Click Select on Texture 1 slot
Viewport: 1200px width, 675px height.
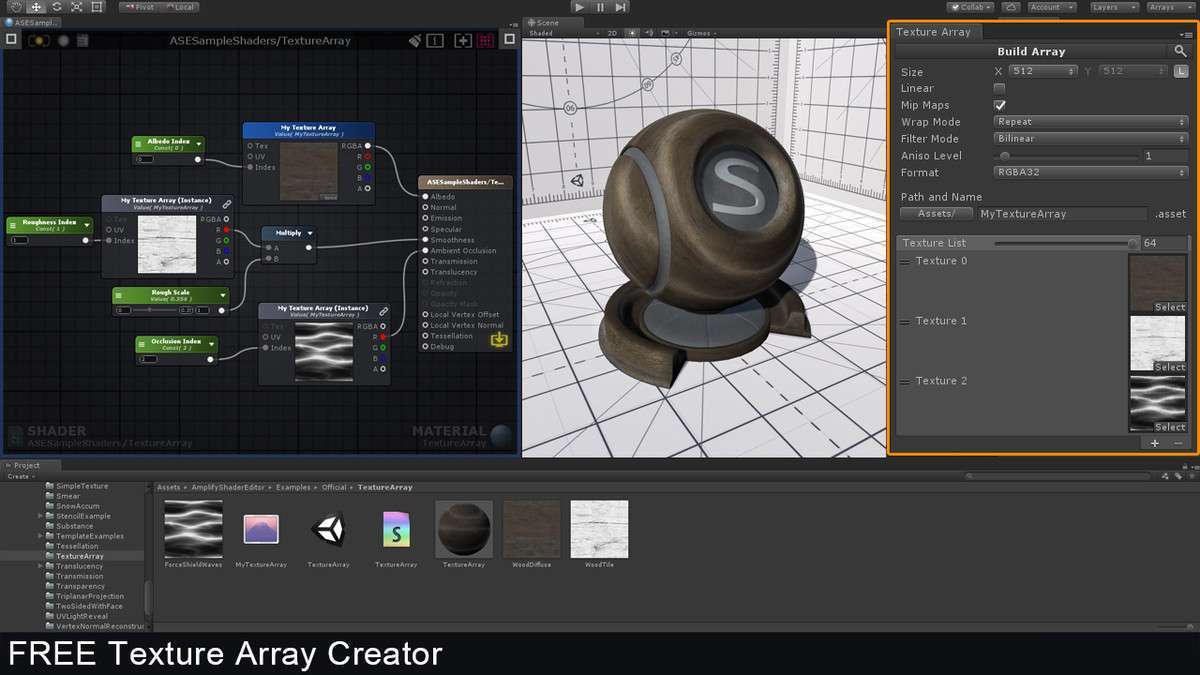pos(1168,367)
